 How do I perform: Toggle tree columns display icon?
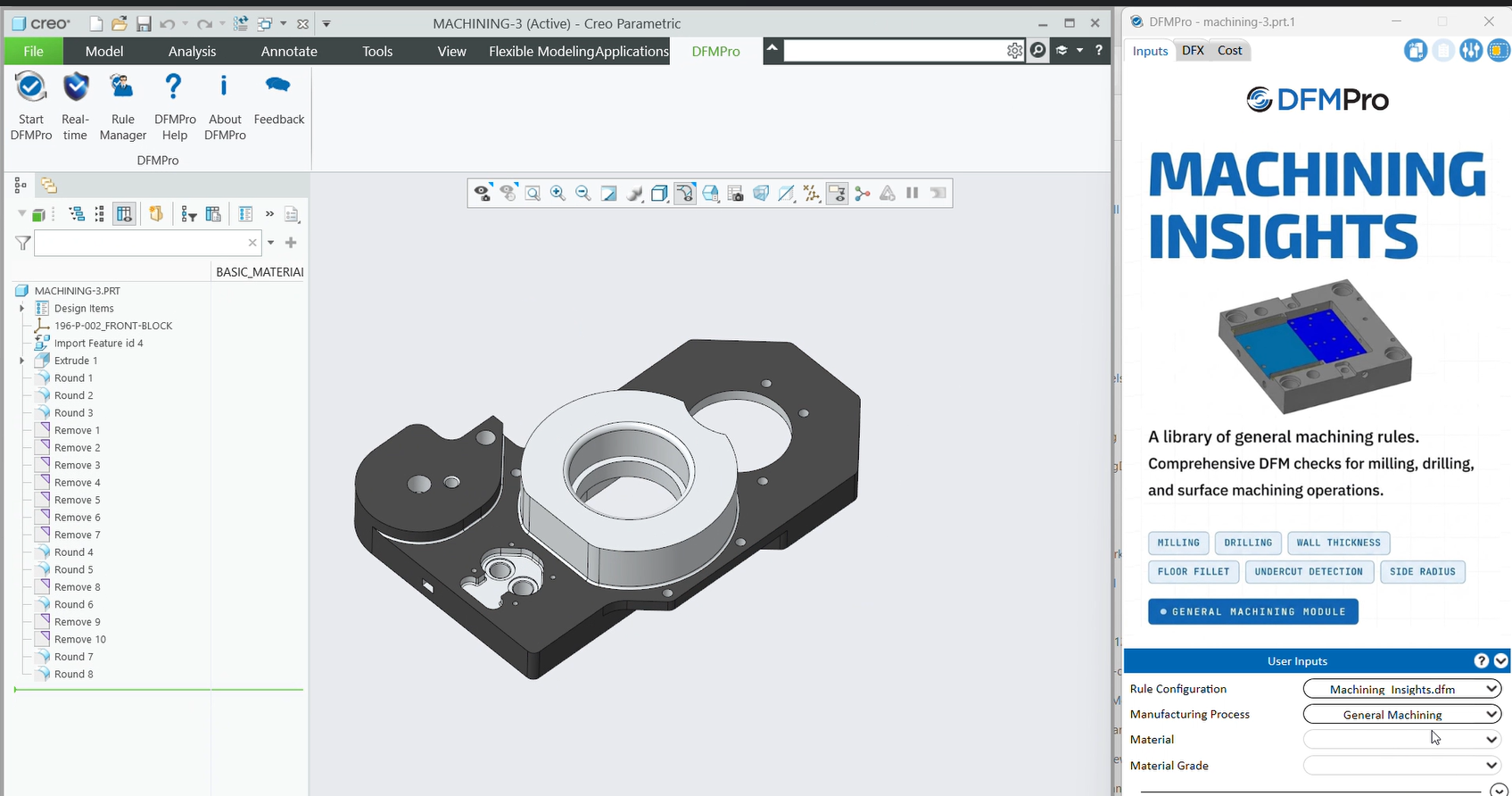point(124,214)
